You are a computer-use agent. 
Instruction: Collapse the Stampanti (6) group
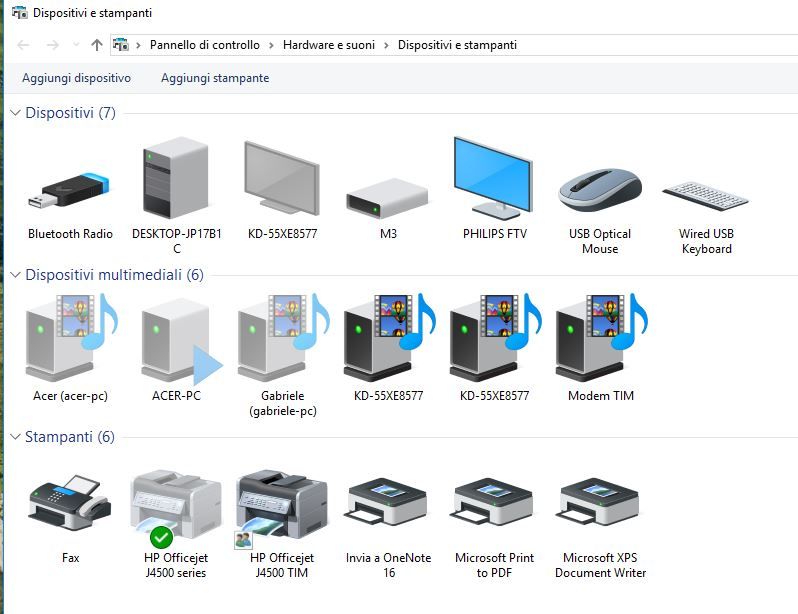[x=15, y=437]
